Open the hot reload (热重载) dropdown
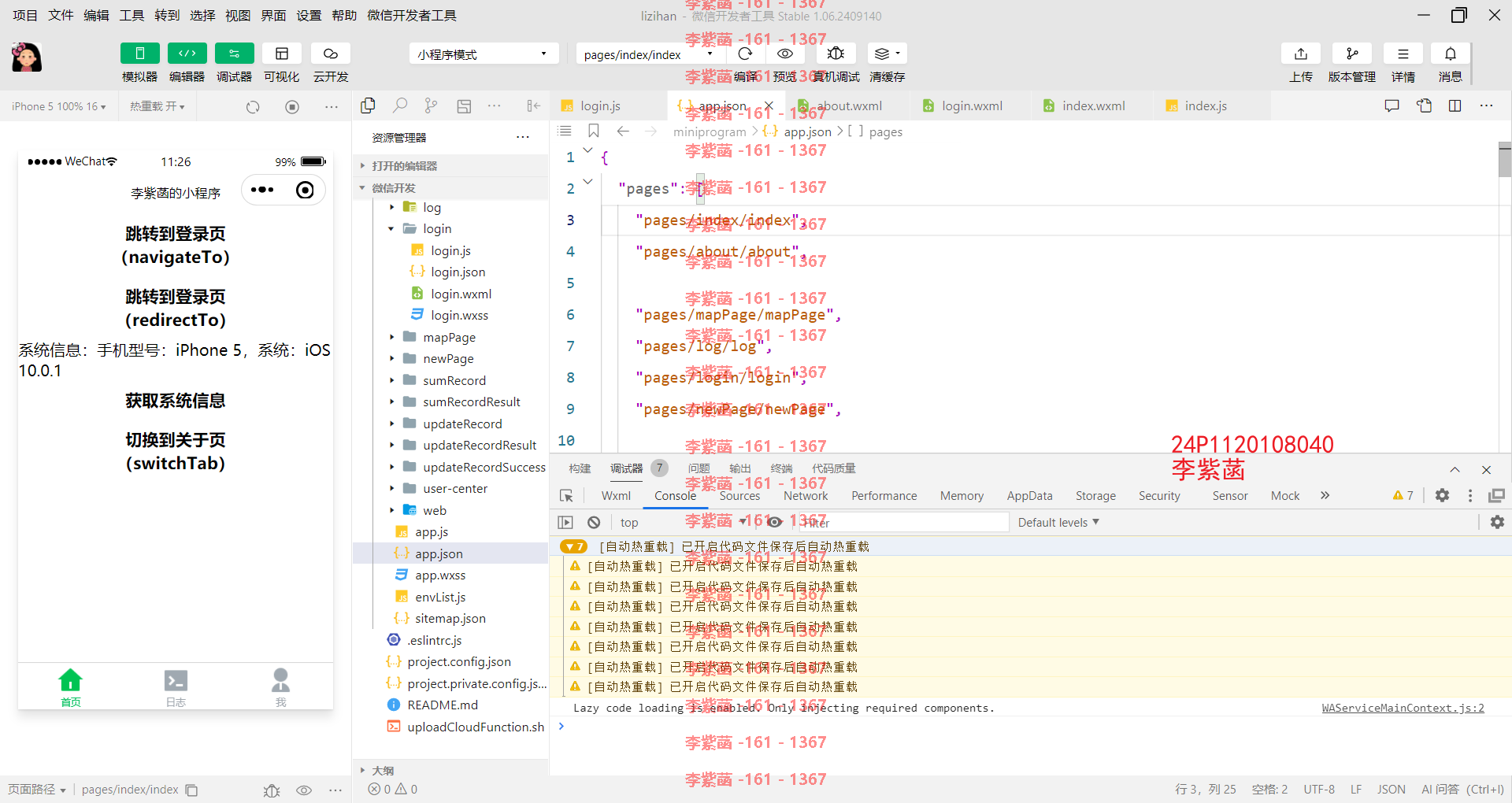 tap(157, 106)
